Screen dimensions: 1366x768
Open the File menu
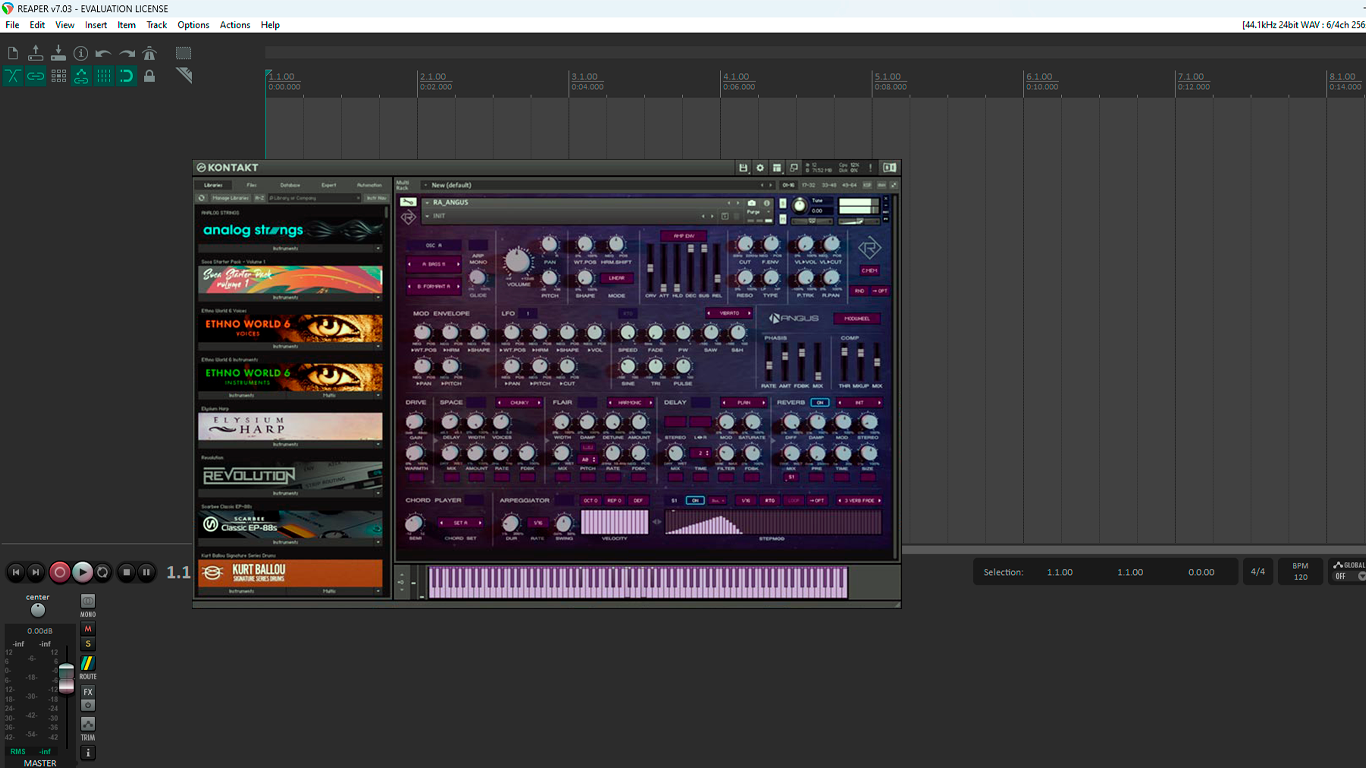tap(12, 25)
